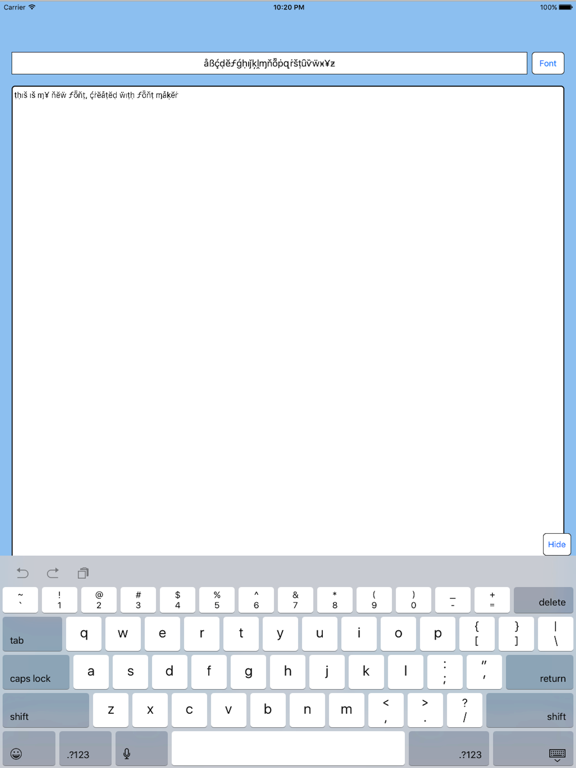
Task: Tap the f key
Action: pyautogui.click(x=209, y=672)
